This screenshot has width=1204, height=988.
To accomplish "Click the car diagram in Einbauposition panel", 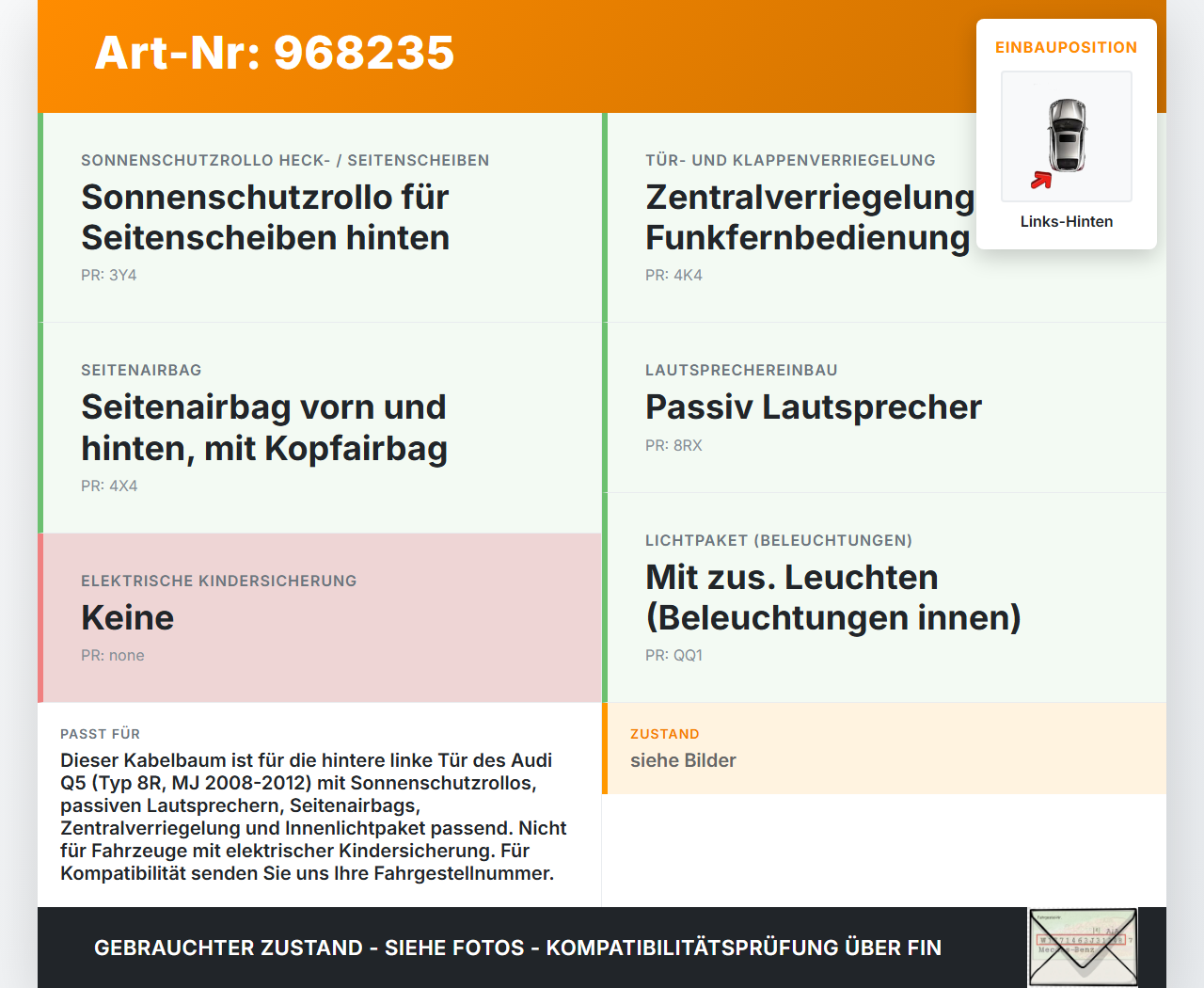I will tap(1066, 135).
